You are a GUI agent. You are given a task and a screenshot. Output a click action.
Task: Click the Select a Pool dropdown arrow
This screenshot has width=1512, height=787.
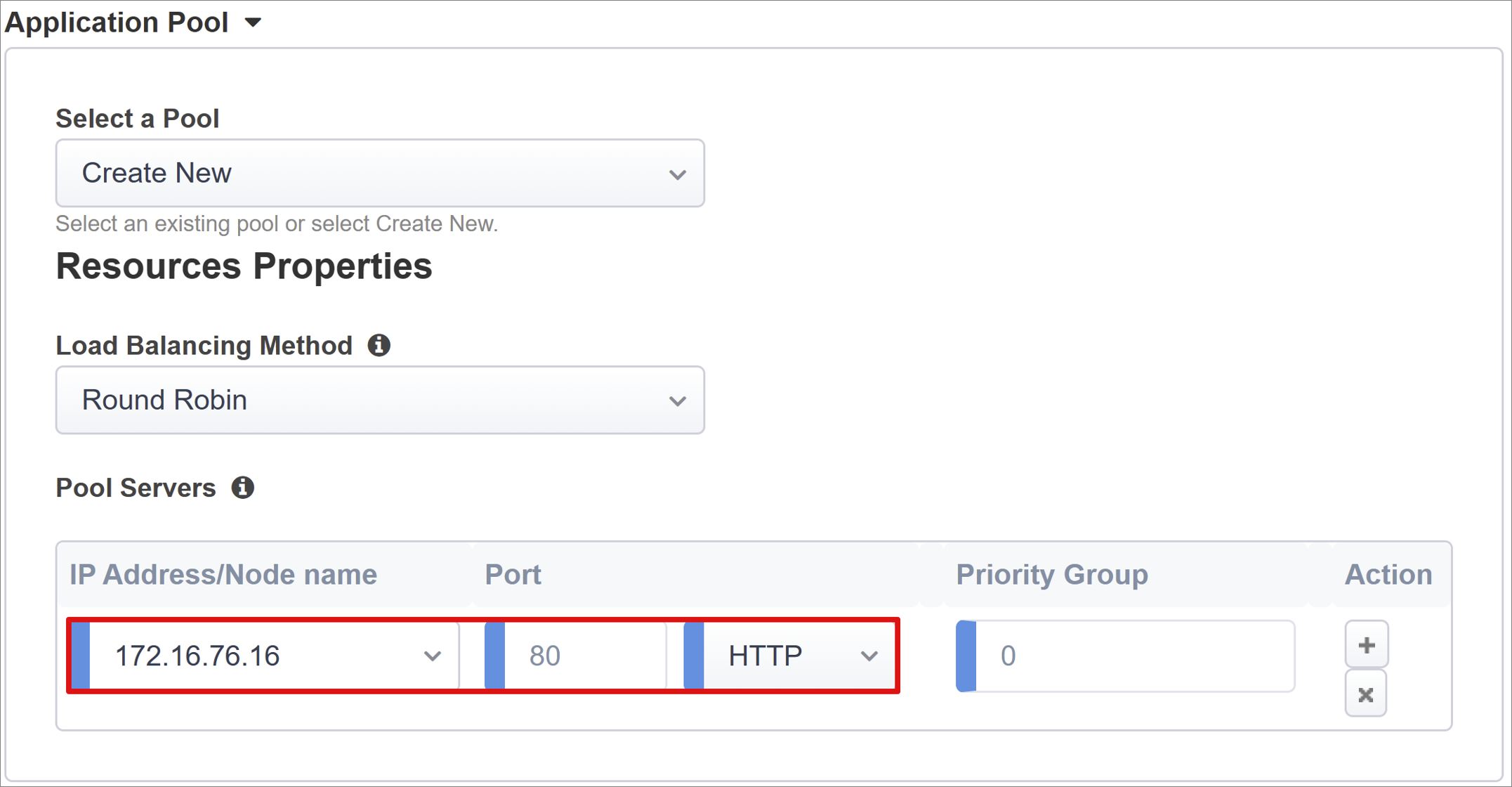678,173
